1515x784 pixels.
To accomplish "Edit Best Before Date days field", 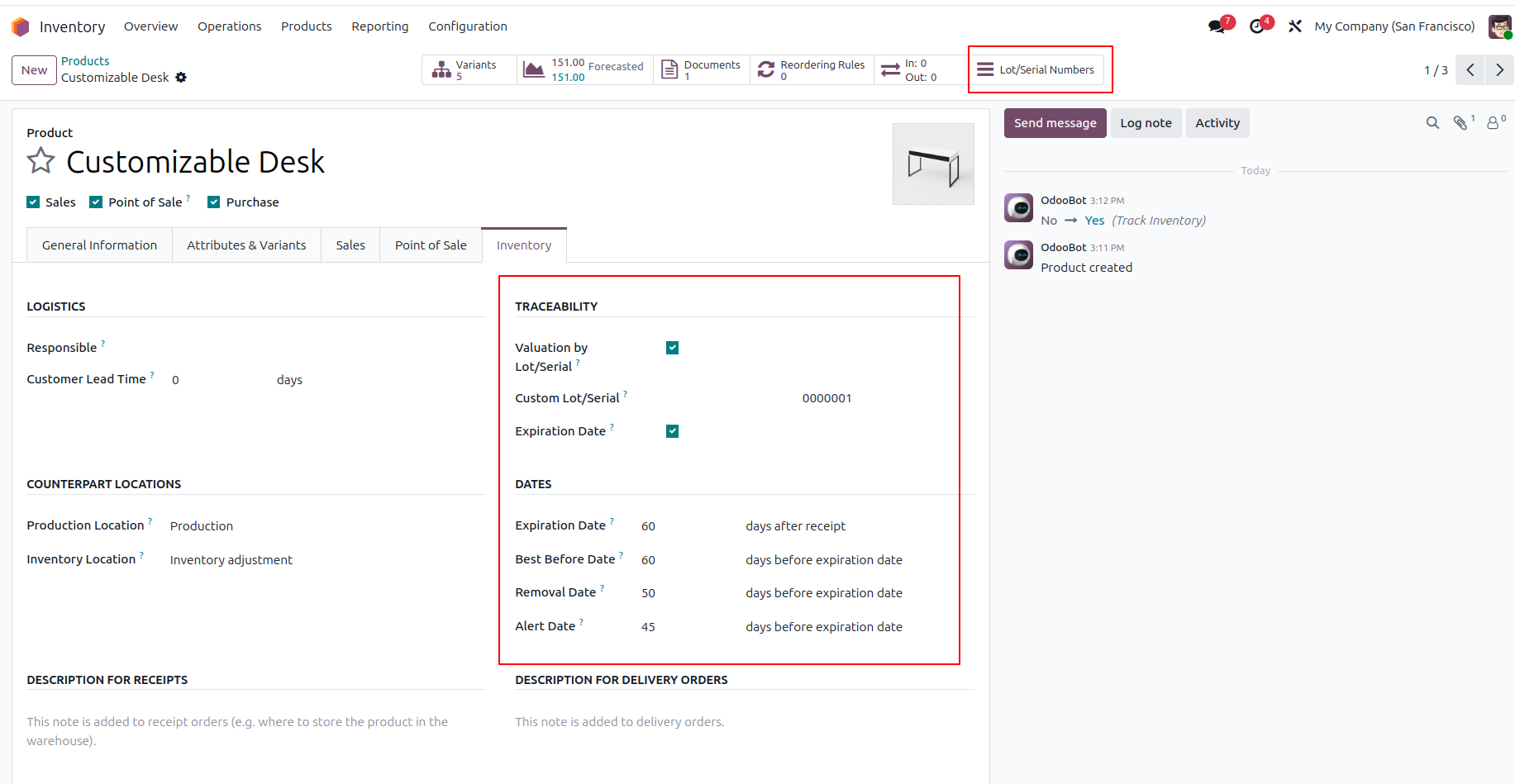I will point(689,560).
